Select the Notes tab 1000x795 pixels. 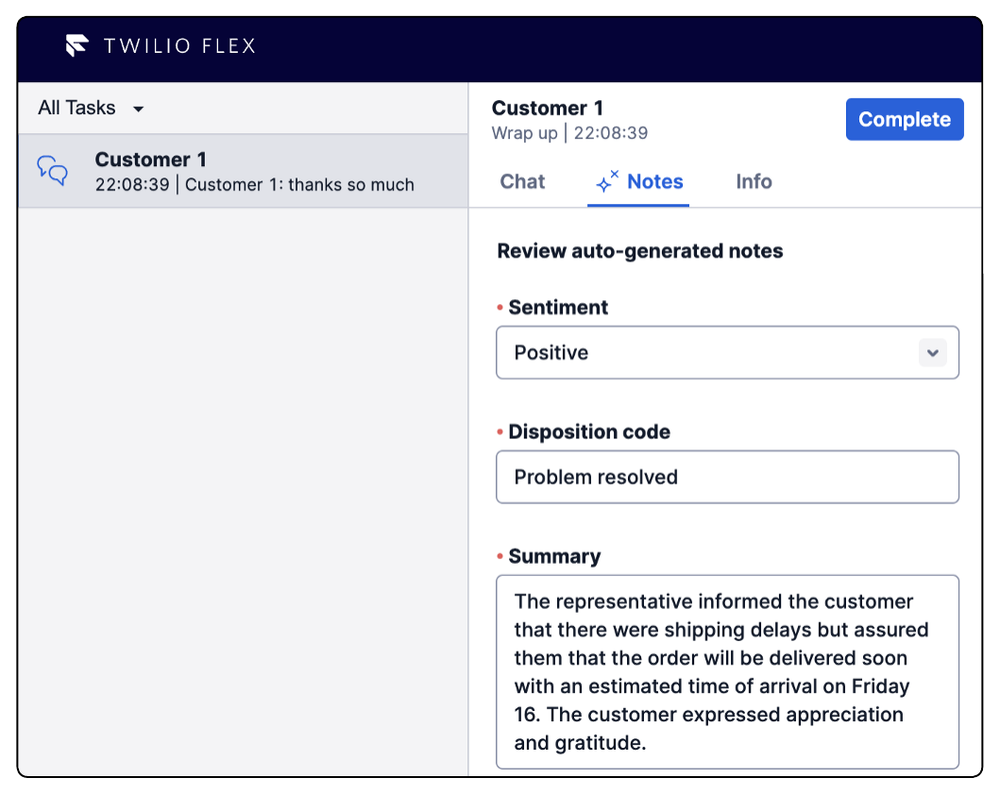(x=652, y=182)
